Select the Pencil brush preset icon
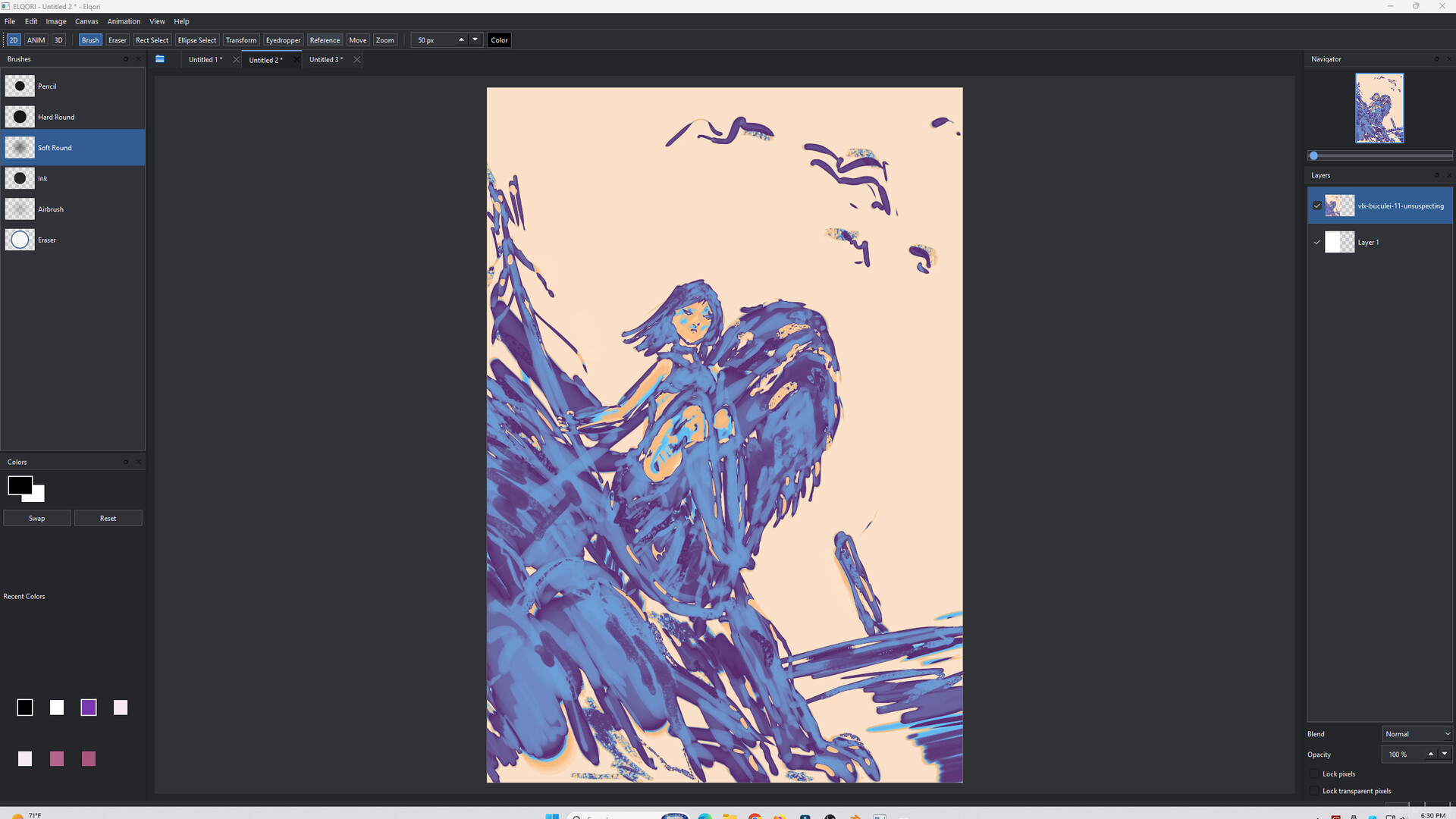Viewport: 1456px width, 819px height. [x=20, y=86]
